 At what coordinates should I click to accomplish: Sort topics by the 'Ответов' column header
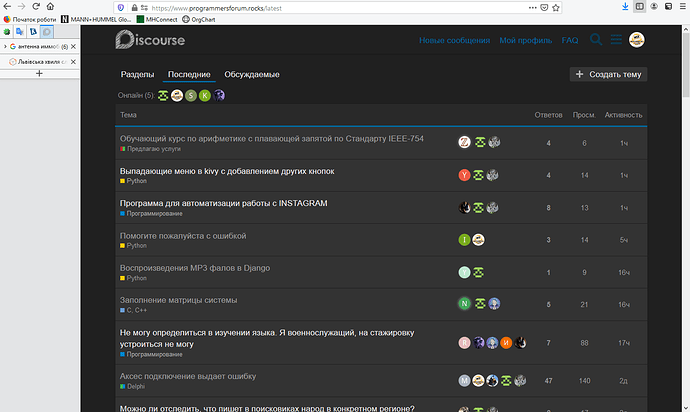[548, 115]
